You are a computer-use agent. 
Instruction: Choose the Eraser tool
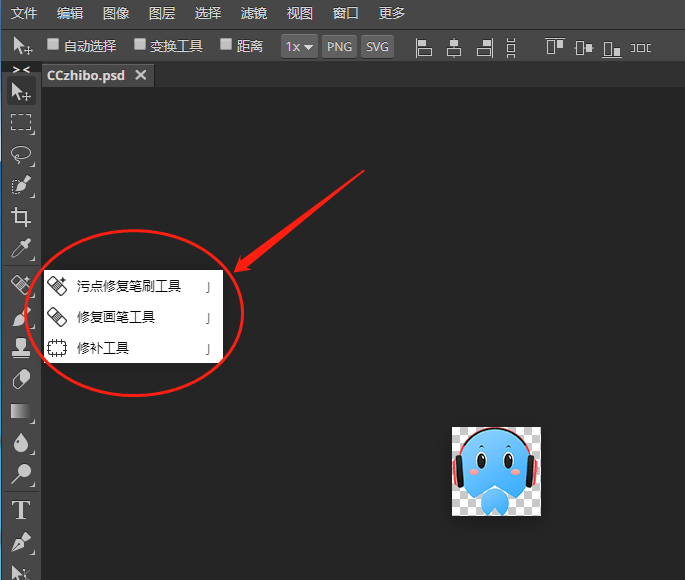click(x=21, y=379)
